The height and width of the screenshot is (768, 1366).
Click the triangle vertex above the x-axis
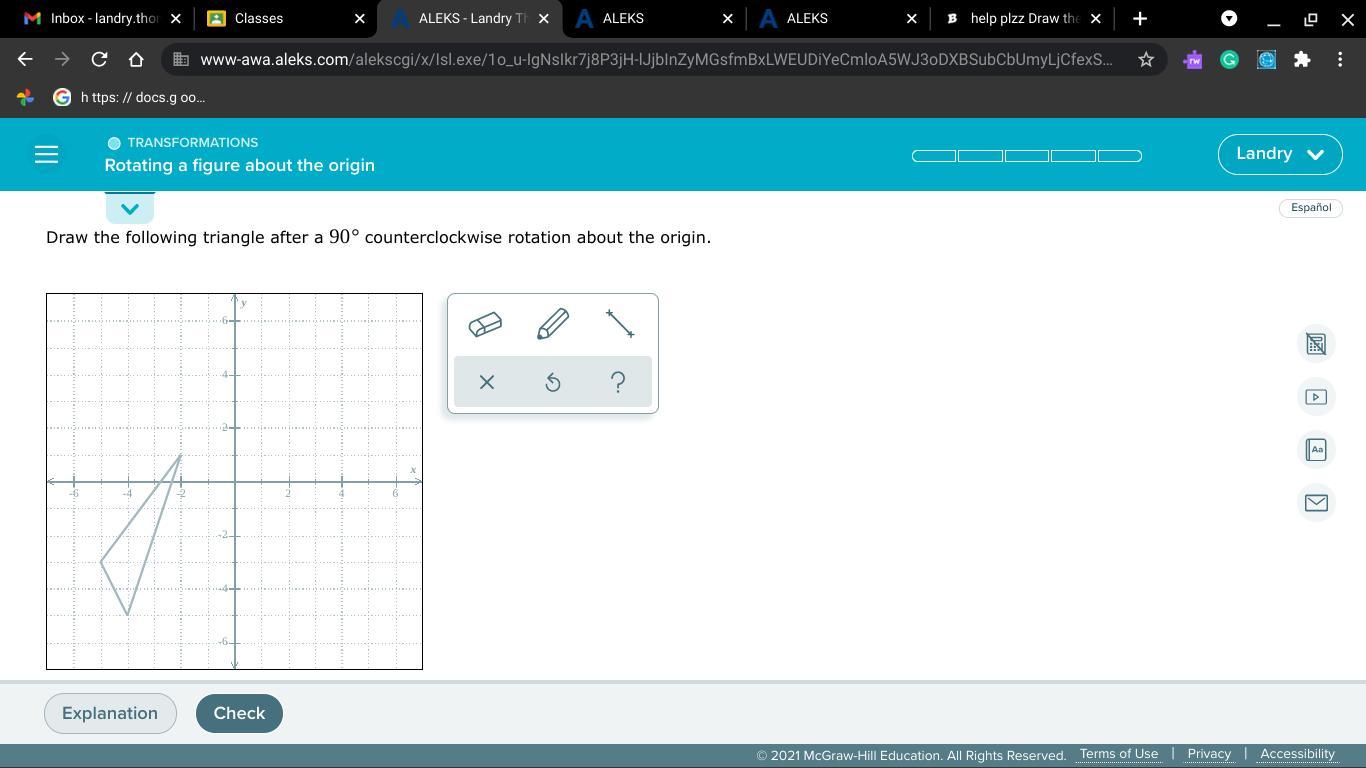(x=181, y=455)
